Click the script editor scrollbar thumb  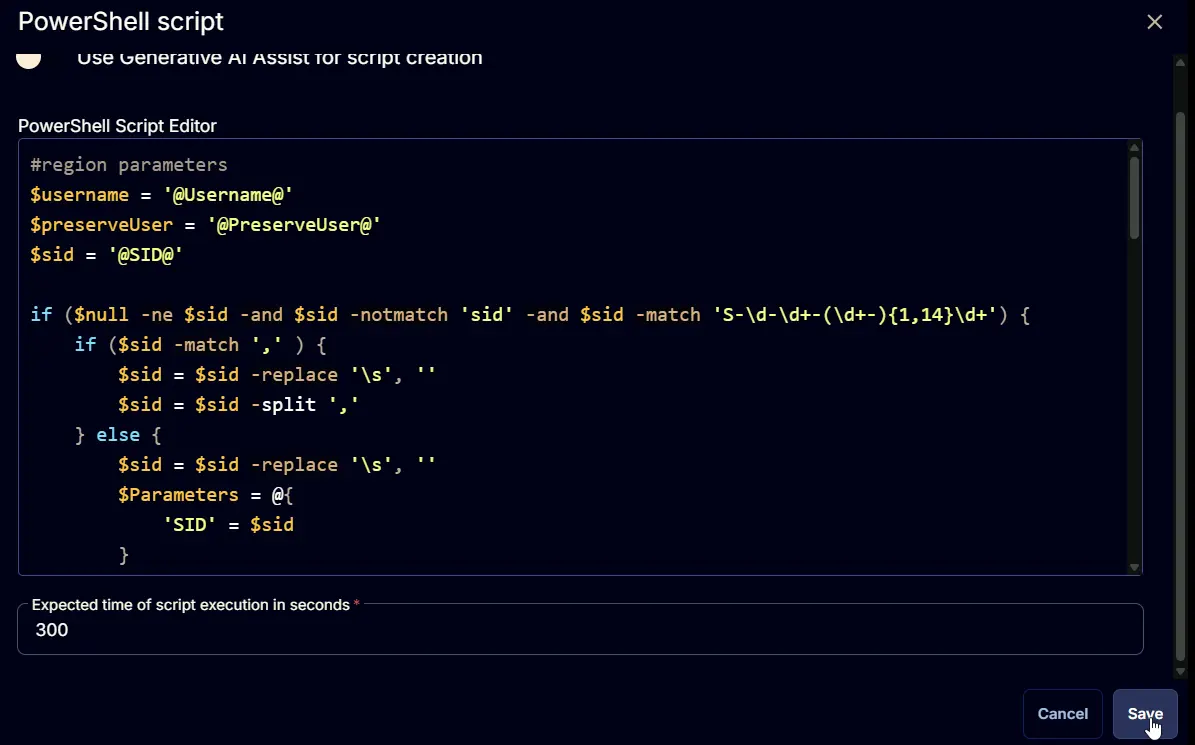tap(1134, 197)
